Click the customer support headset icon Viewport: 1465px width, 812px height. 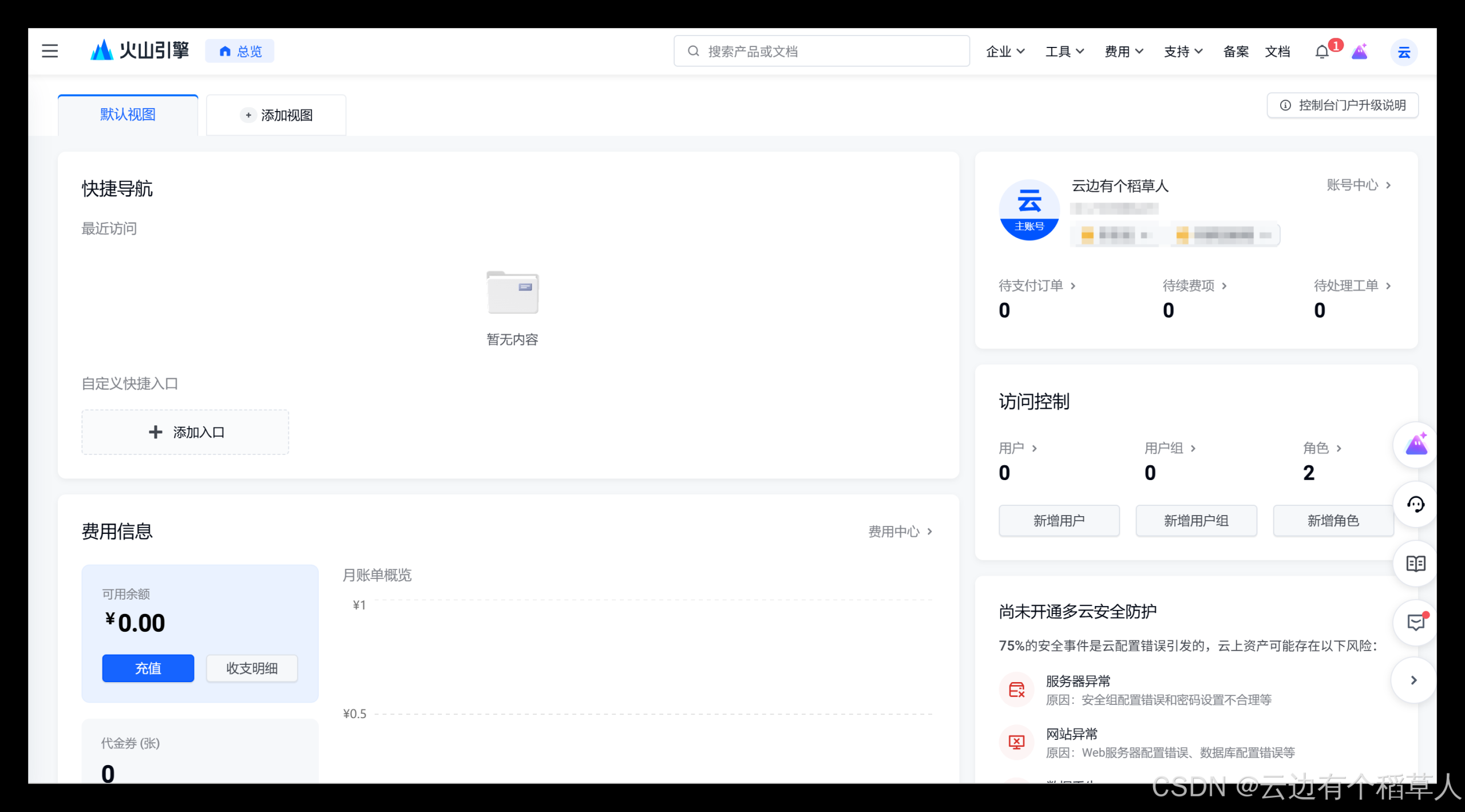coord(1415,504)
